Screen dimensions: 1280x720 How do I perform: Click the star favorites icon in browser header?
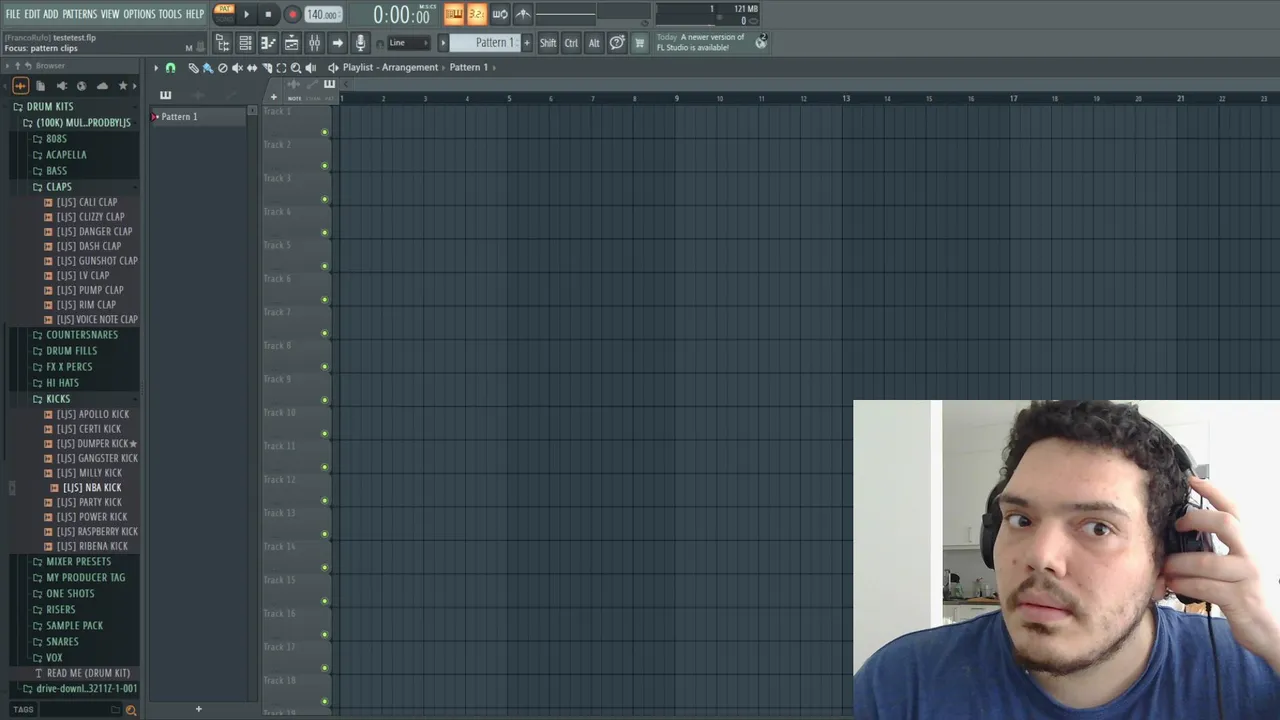[x=123, y=86]
